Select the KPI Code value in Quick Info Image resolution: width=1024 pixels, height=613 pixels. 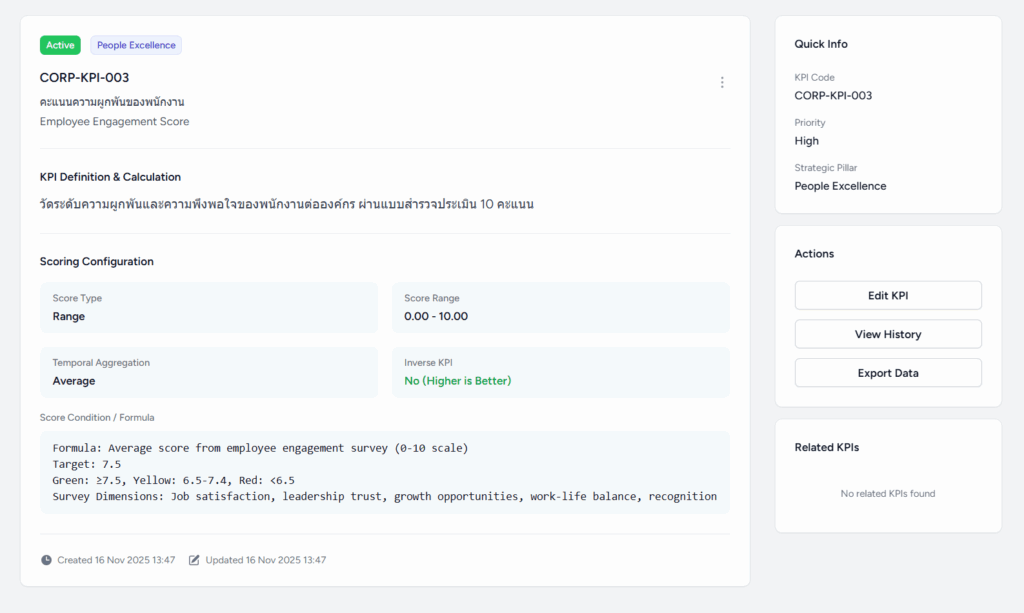(x=833, y=96)
